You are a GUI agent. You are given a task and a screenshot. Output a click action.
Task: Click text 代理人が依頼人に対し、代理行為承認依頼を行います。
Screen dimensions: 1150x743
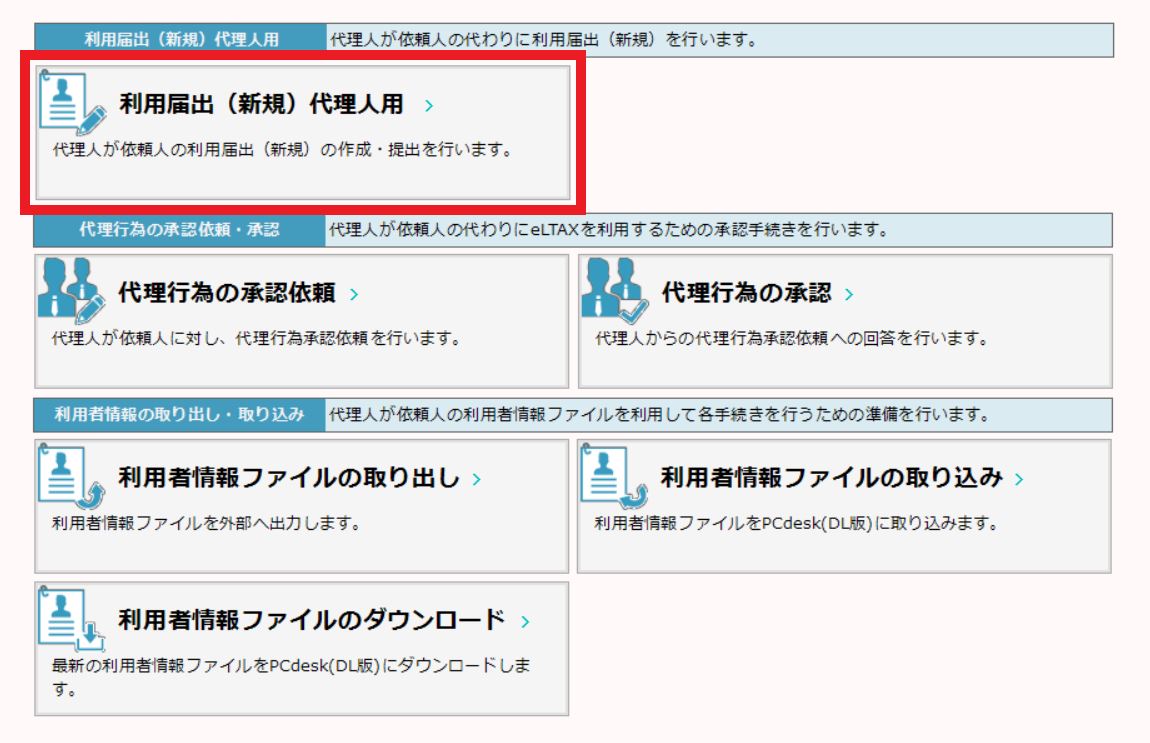pyautogui.click(x=256, y=338)
